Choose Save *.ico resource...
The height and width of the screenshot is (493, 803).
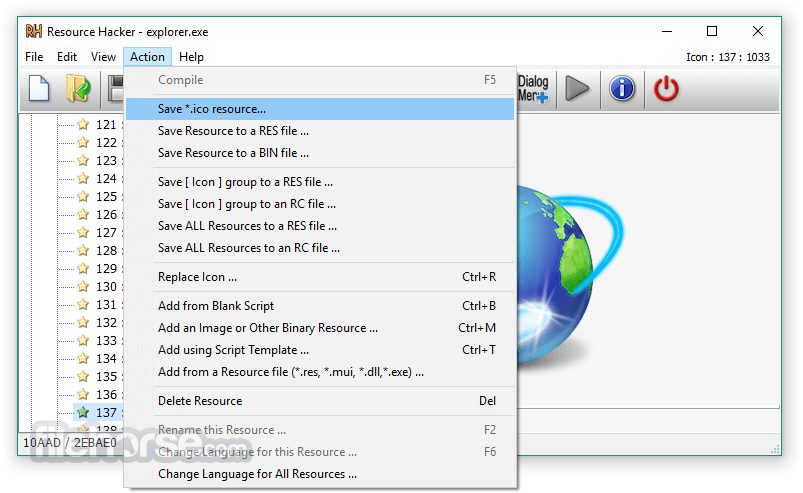pyautogui.click(x=320, y=109)
